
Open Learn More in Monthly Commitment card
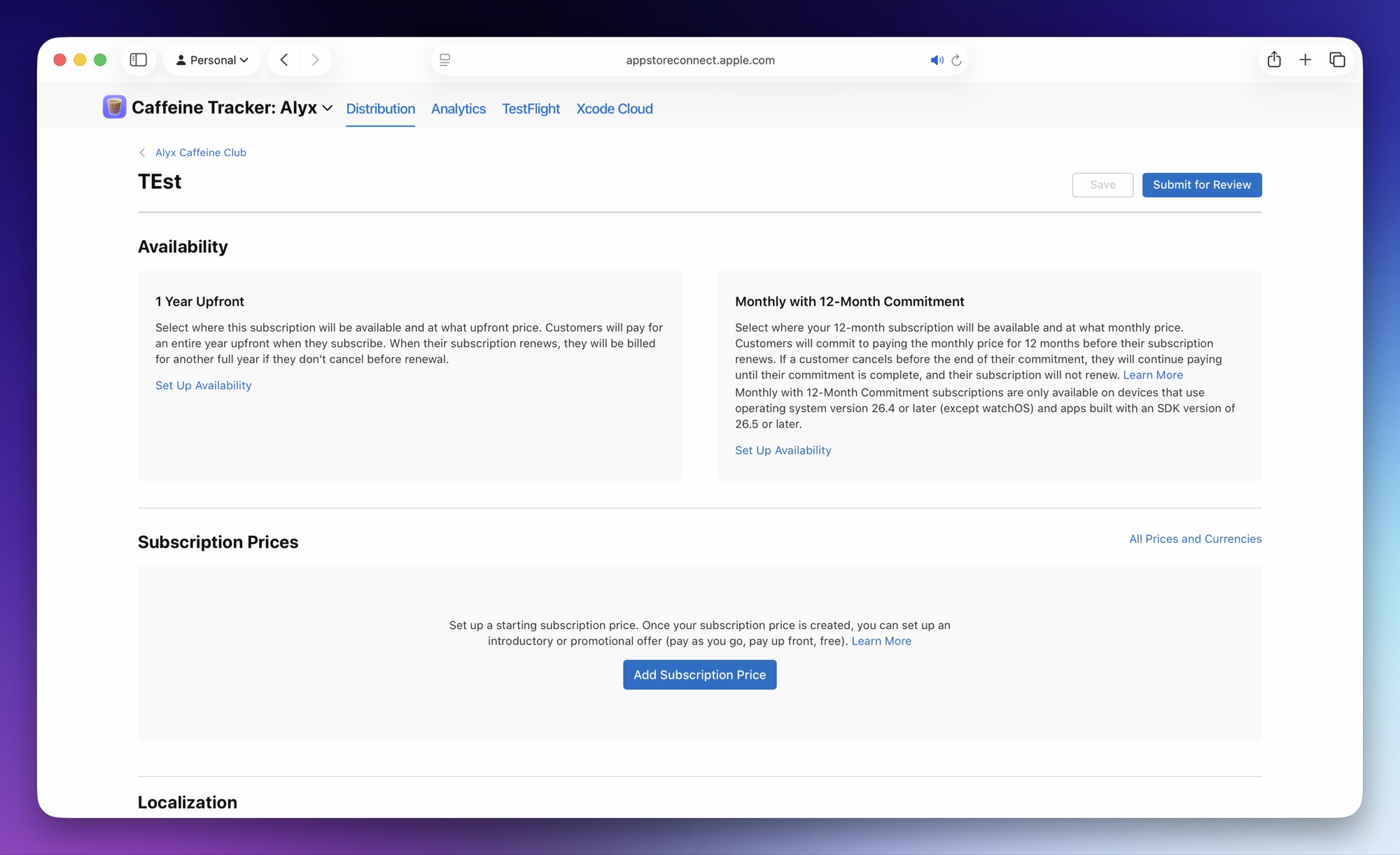click(x=1153, y=375)
